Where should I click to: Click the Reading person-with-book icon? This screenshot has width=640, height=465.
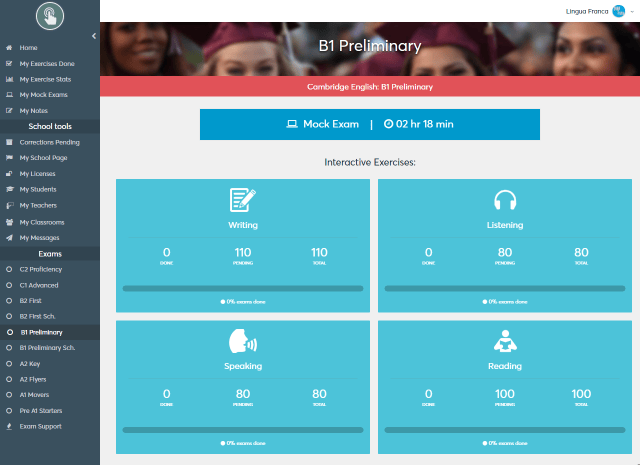pyautogui.click(x=505, y=341)
